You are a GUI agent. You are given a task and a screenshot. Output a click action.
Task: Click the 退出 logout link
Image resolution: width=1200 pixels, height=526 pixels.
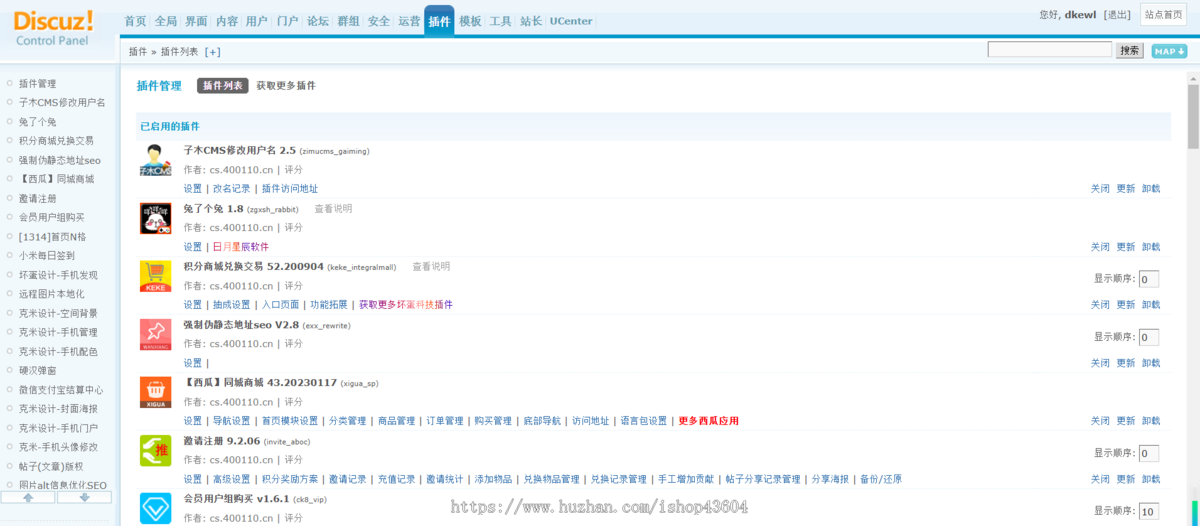1118,15
